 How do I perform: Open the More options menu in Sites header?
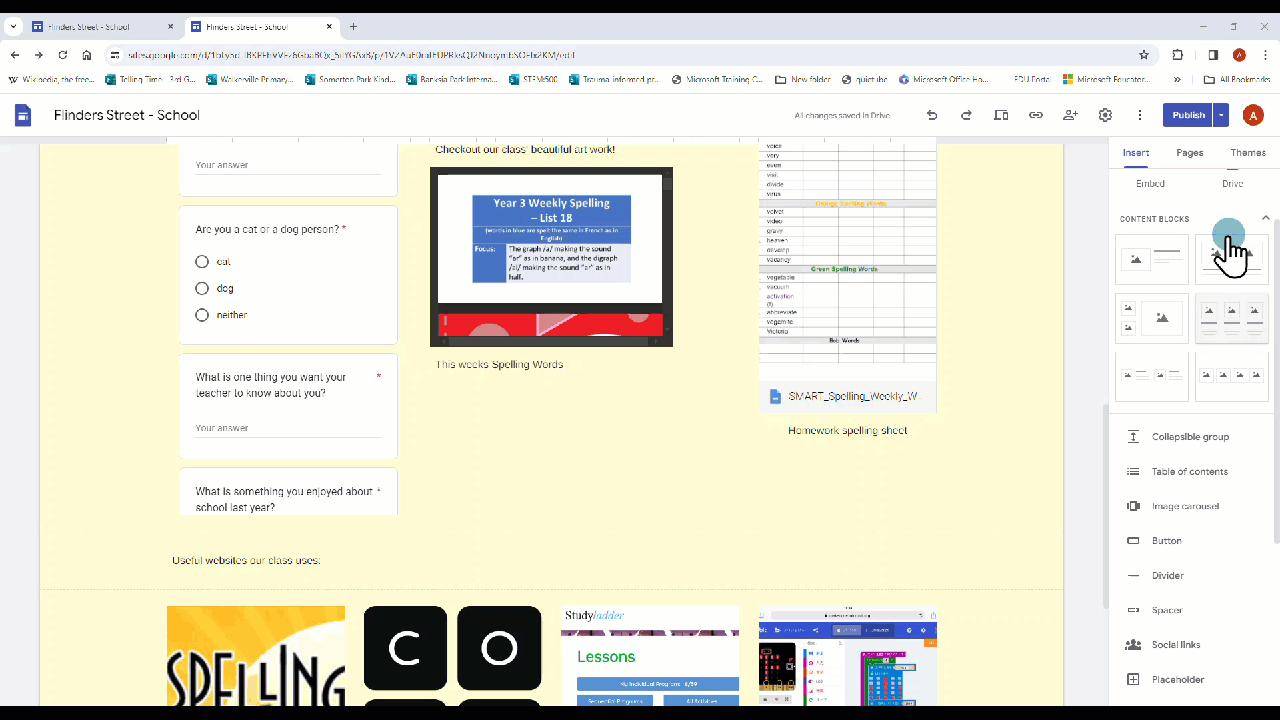(1140, 115)
